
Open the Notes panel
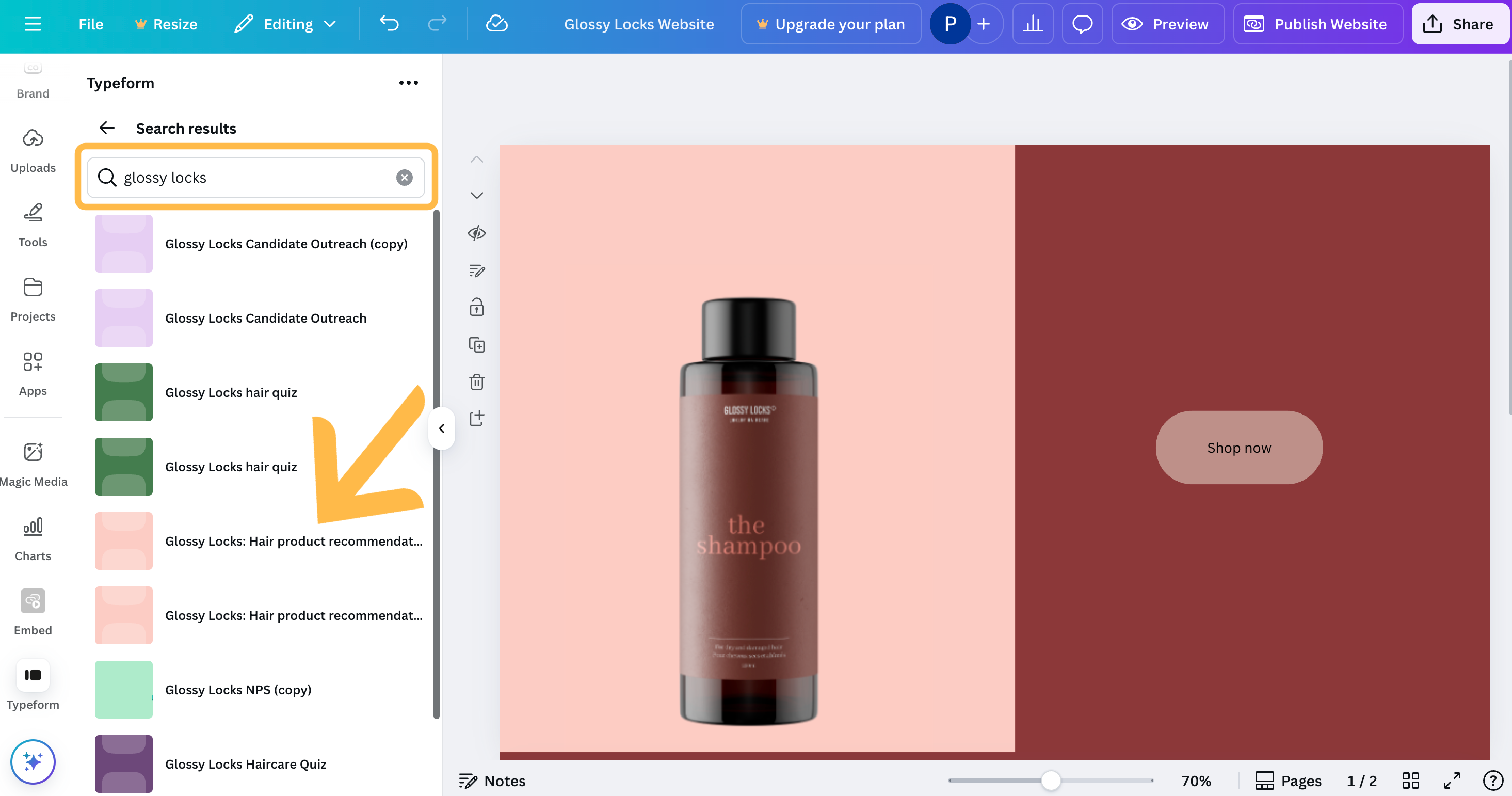pos(492,781)
